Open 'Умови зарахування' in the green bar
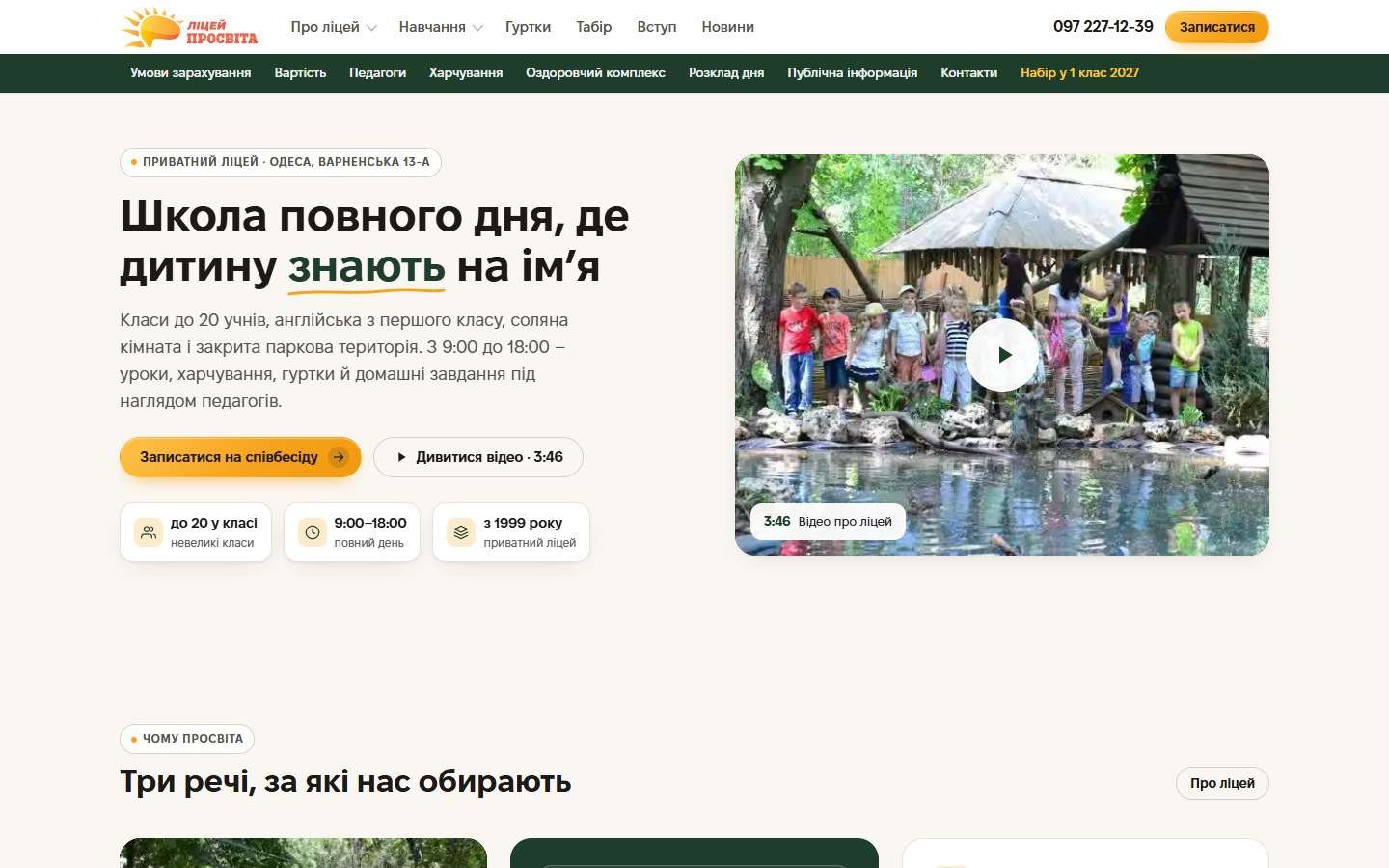The width and height of the screenshot is (1389, 868). pos(190,73)
